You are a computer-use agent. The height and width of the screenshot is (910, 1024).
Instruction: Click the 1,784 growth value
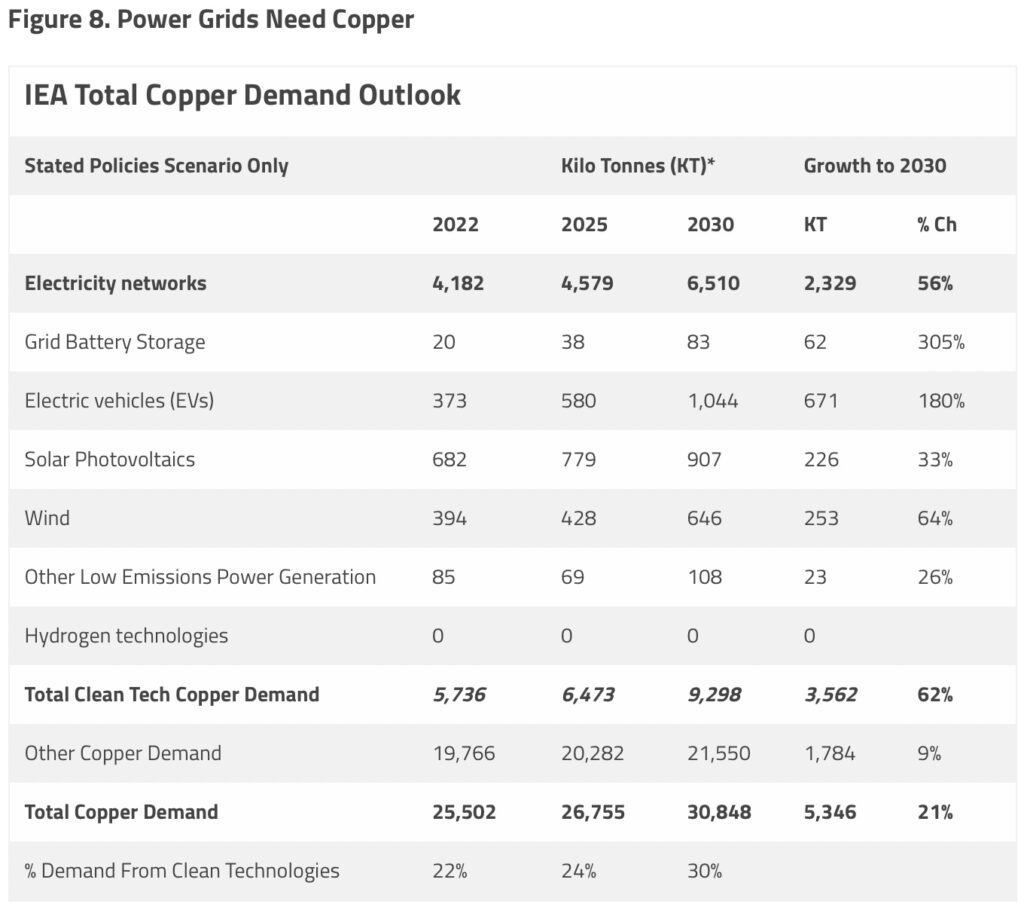830,754
